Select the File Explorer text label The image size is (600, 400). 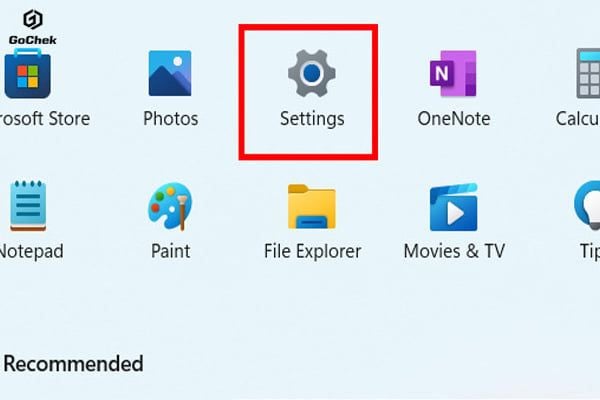coord(312,251)
